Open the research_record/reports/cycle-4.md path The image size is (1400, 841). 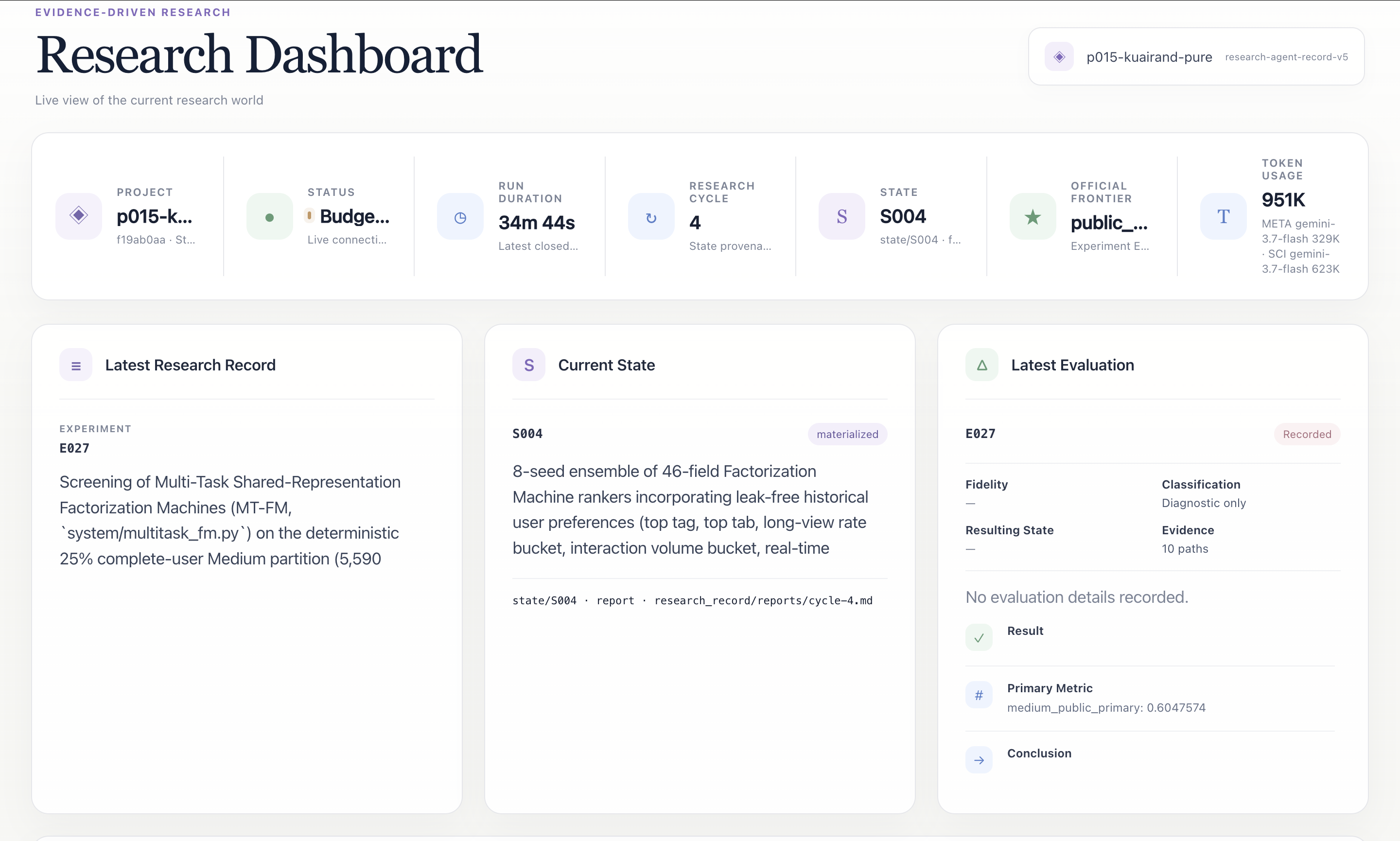[x=763, y=601]
